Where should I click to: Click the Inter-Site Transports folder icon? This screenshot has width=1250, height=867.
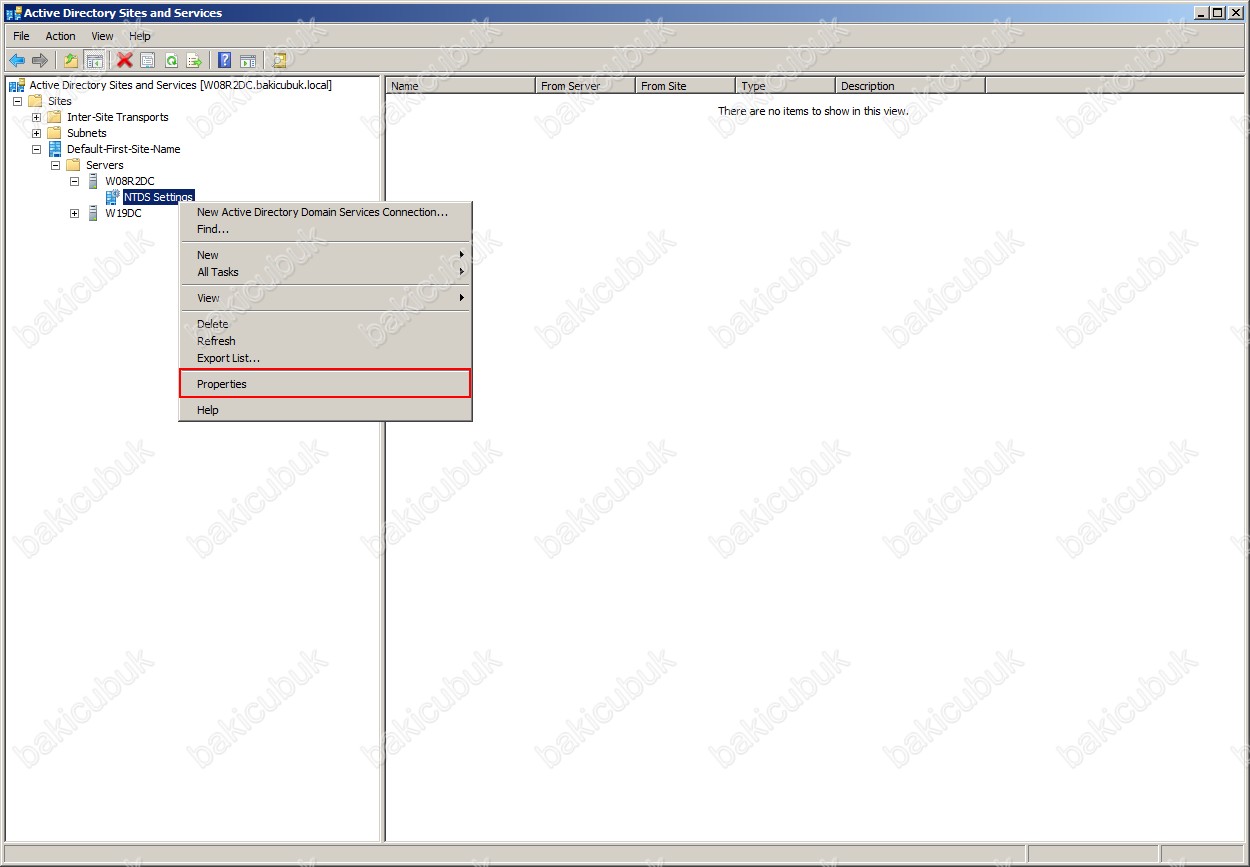[x=54, y=117]
